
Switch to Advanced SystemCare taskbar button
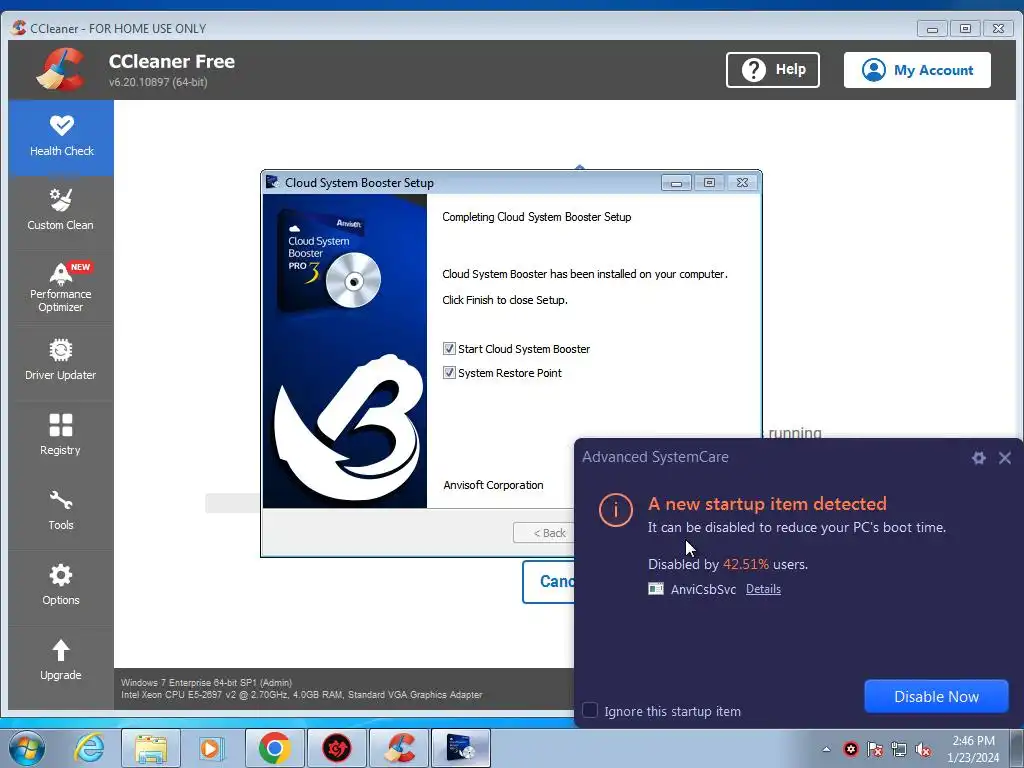tap(336, 748)
